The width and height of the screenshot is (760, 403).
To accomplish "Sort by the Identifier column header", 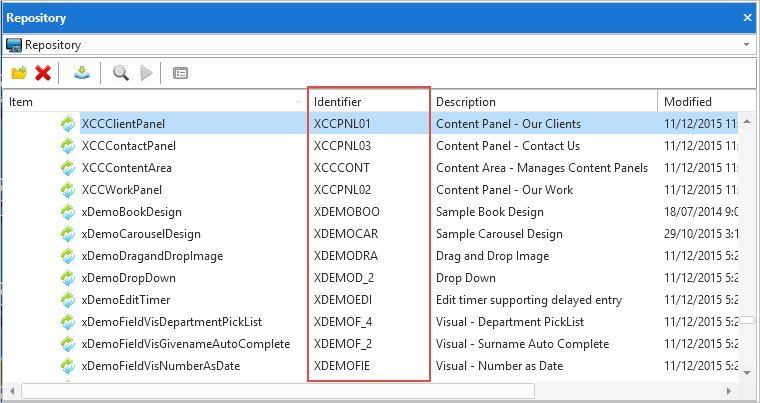I will (368, 101).
